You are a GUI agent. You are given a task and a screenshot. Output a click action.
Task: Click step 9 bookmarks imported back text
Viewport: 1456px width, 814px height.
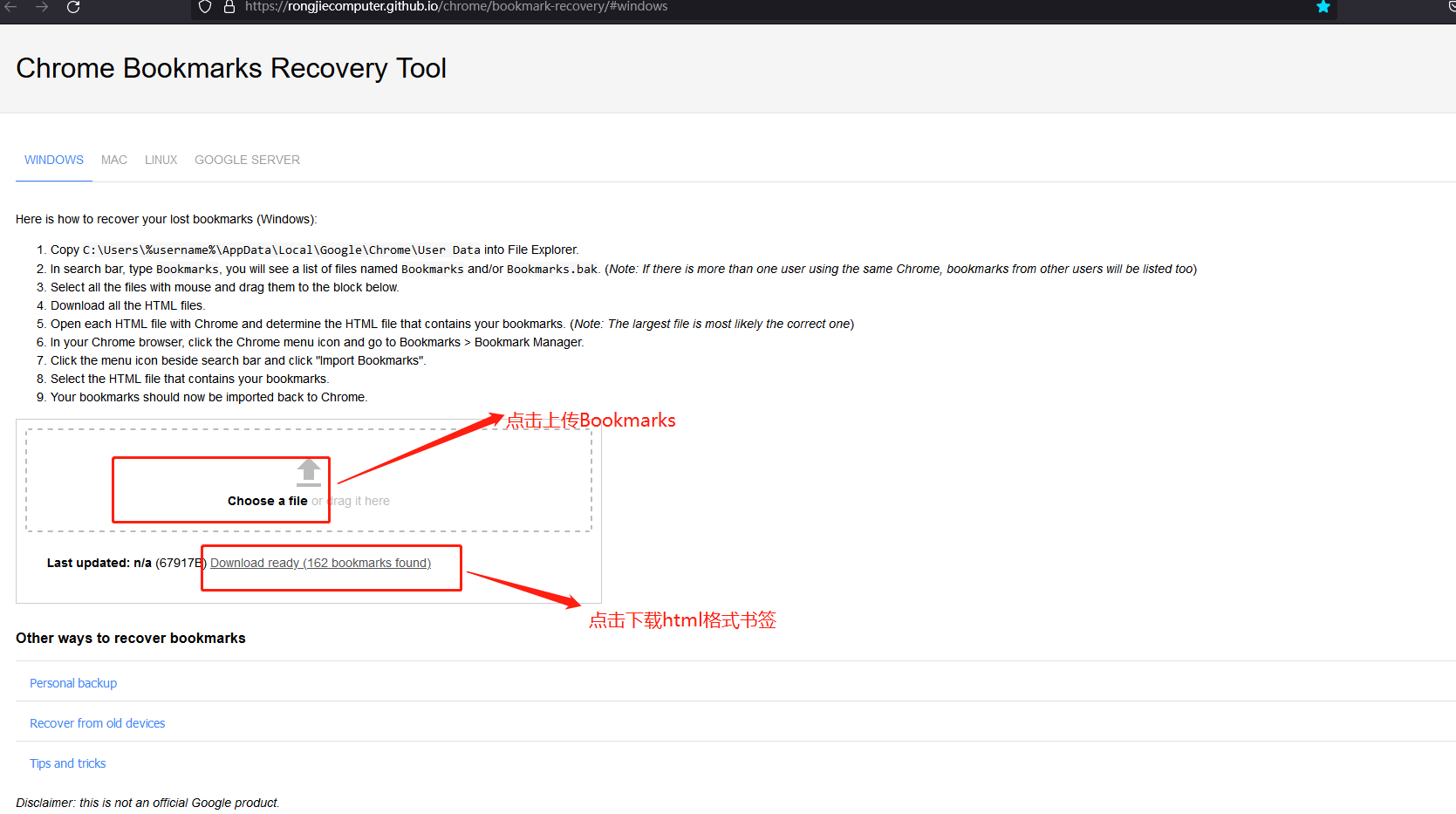209,397
